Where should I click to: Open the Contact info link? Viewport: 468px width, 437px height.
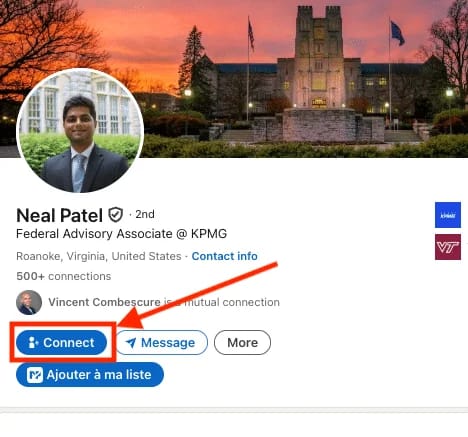[x=225, y=256]
